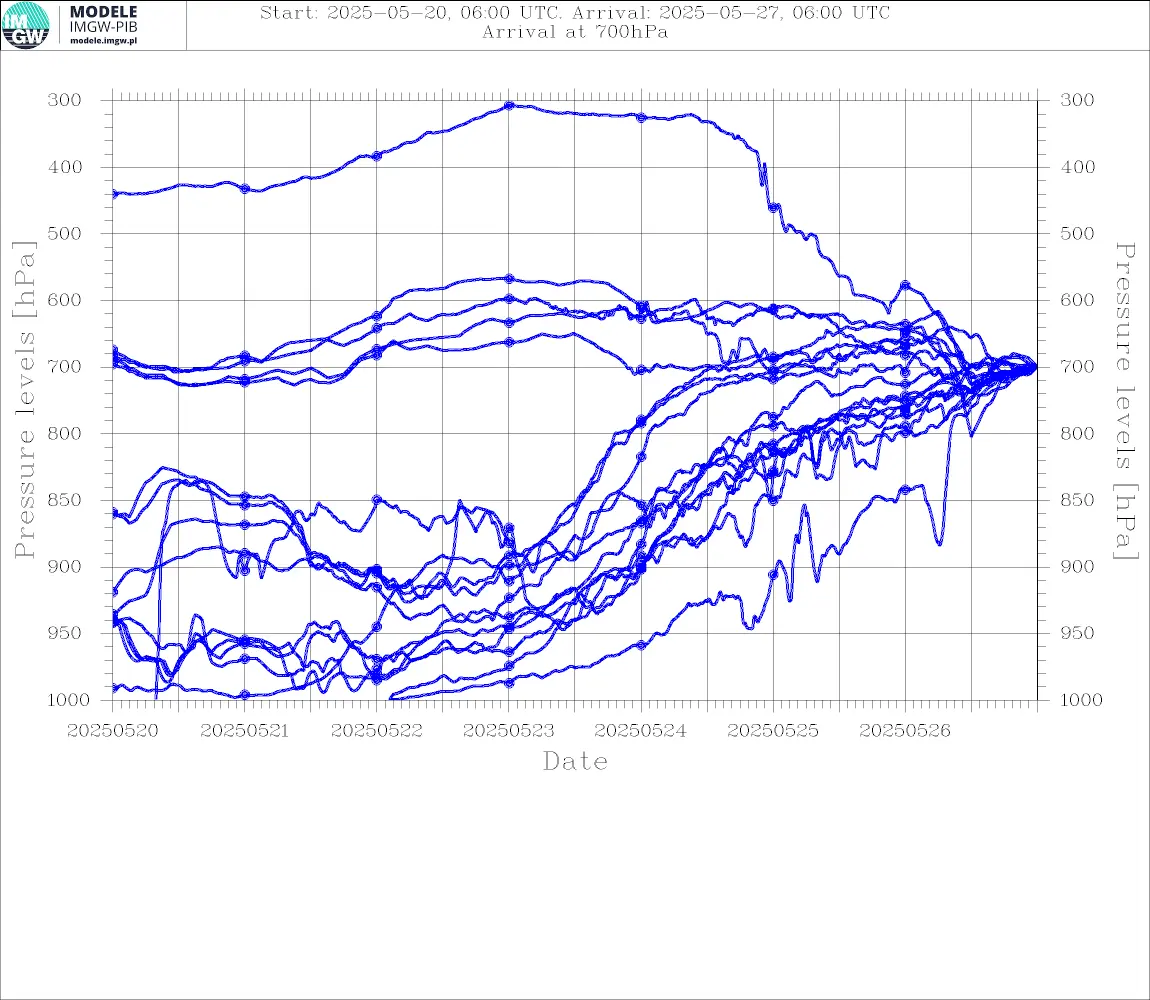Screen dimensions: 1150x1000
Task: Click right axis value 500
Action: tap(1077, 233)
